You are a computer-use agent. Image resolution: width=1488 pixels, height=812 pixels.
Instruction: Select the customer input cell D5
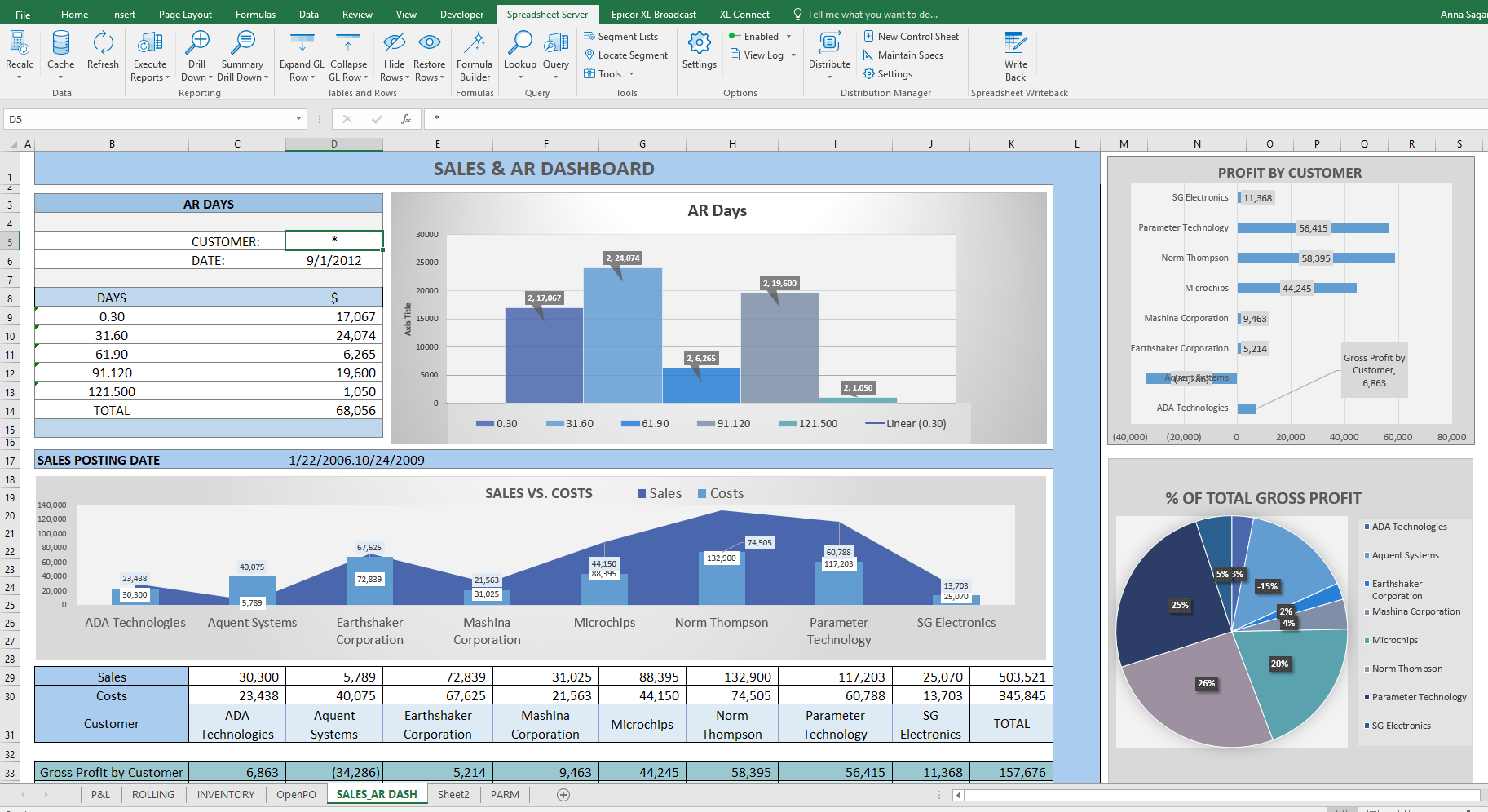(334, 241)
